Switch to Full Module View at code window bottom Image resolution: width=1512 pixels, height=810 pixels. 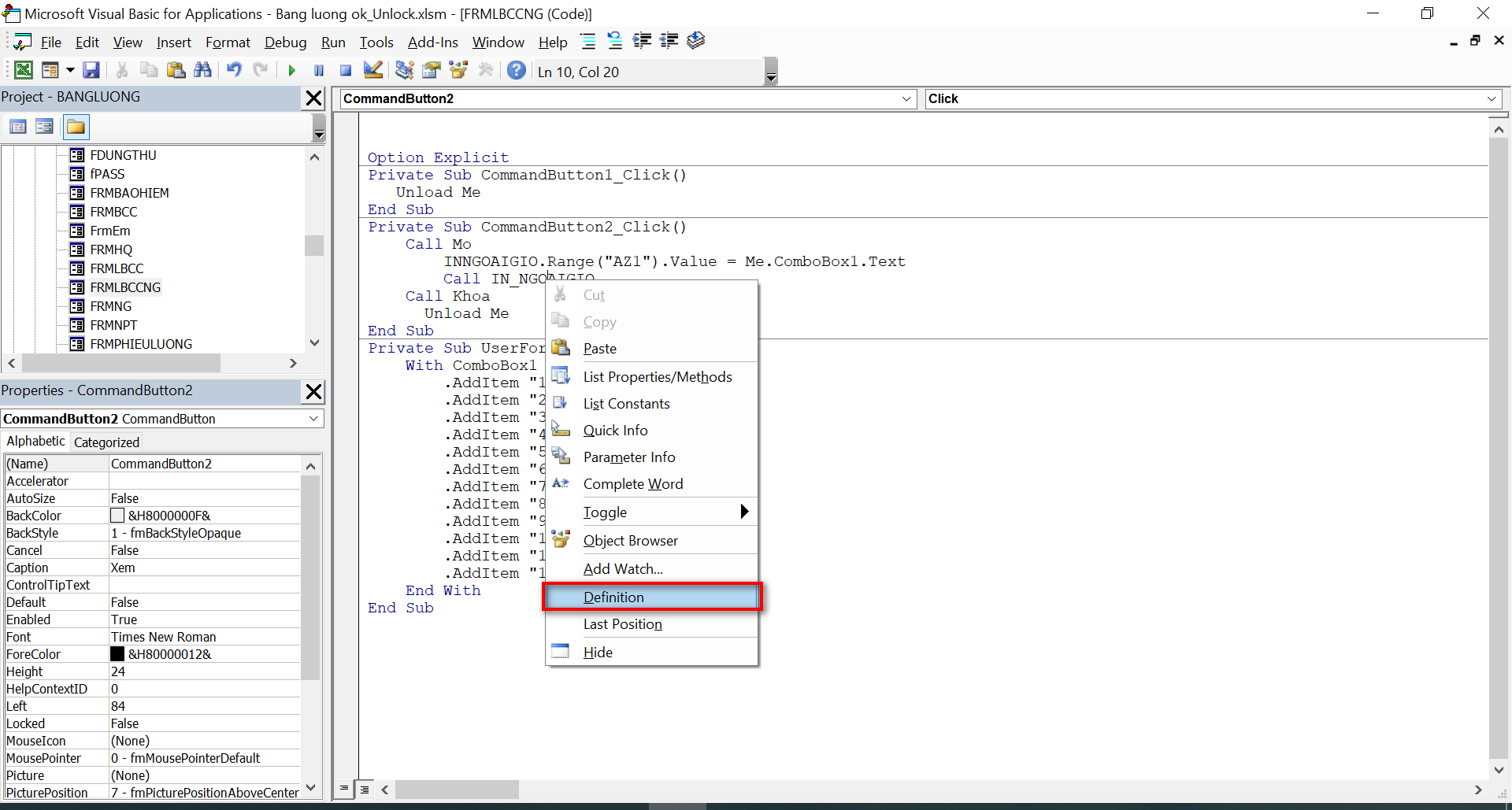365,789
